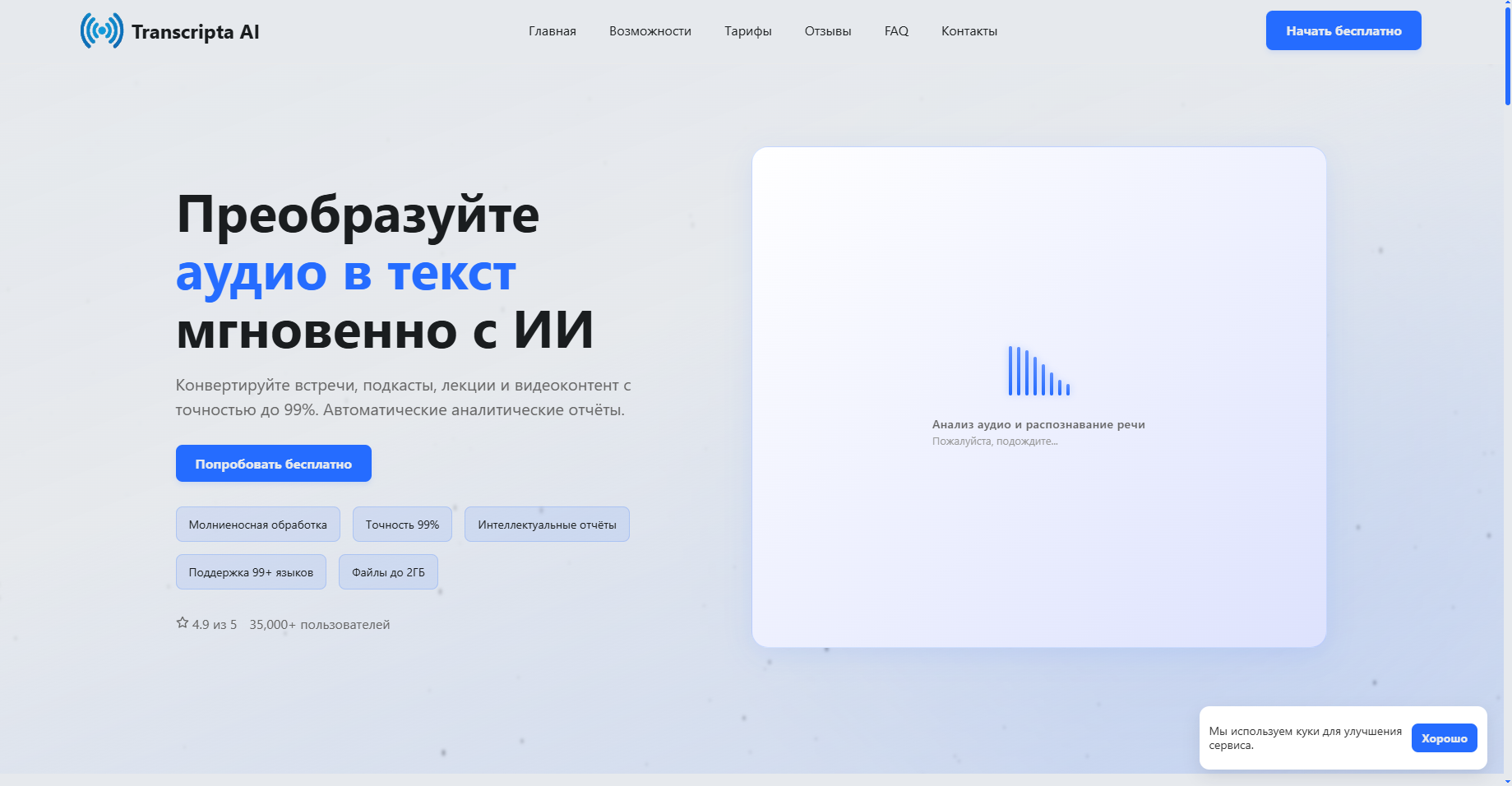The image size is (1512, 786).
Task: Open the FAQ section
Action: pyautogui.click(x=895, y=30)
